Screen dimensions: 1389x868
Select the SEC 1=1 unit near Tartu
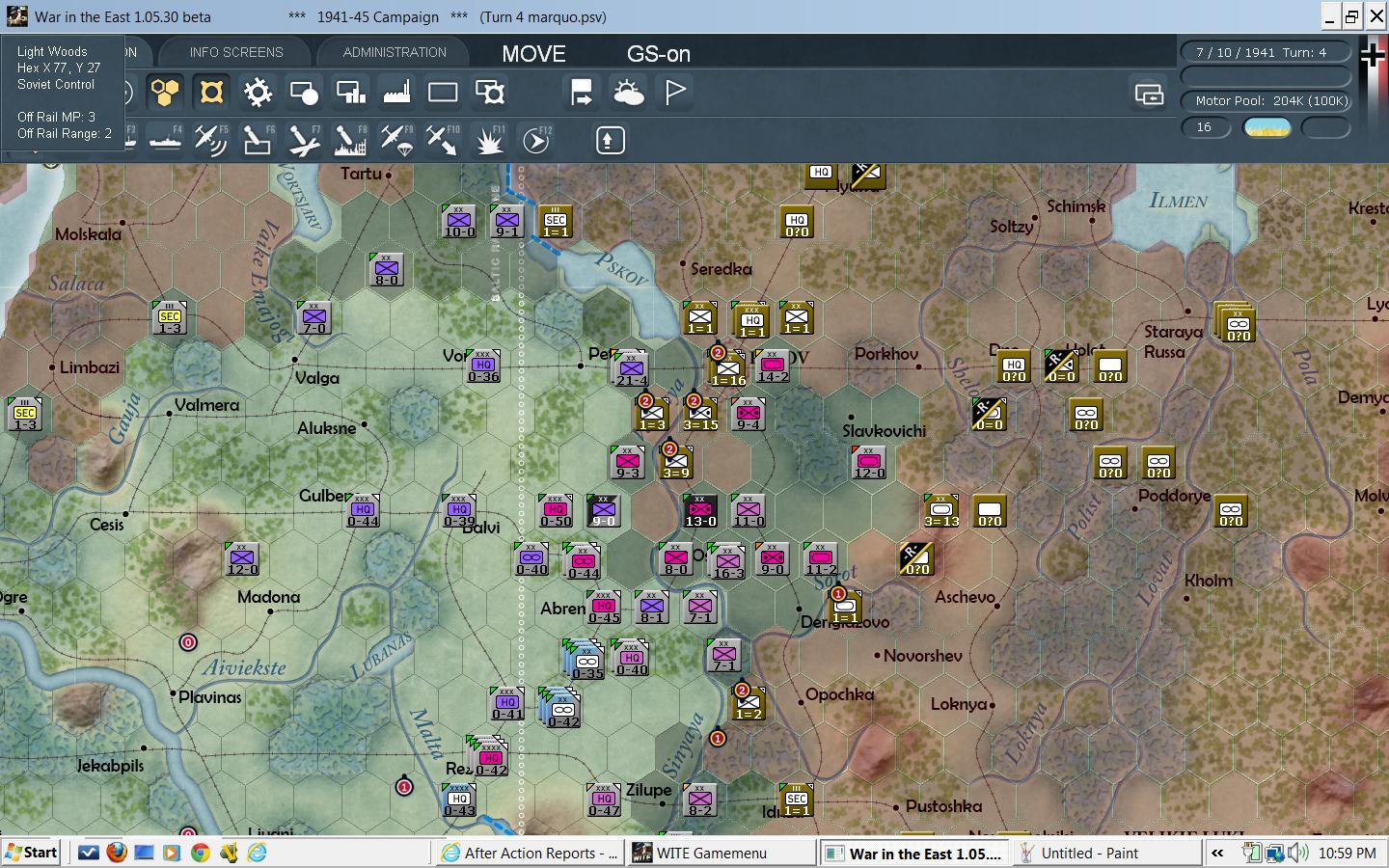pos(556,222)
